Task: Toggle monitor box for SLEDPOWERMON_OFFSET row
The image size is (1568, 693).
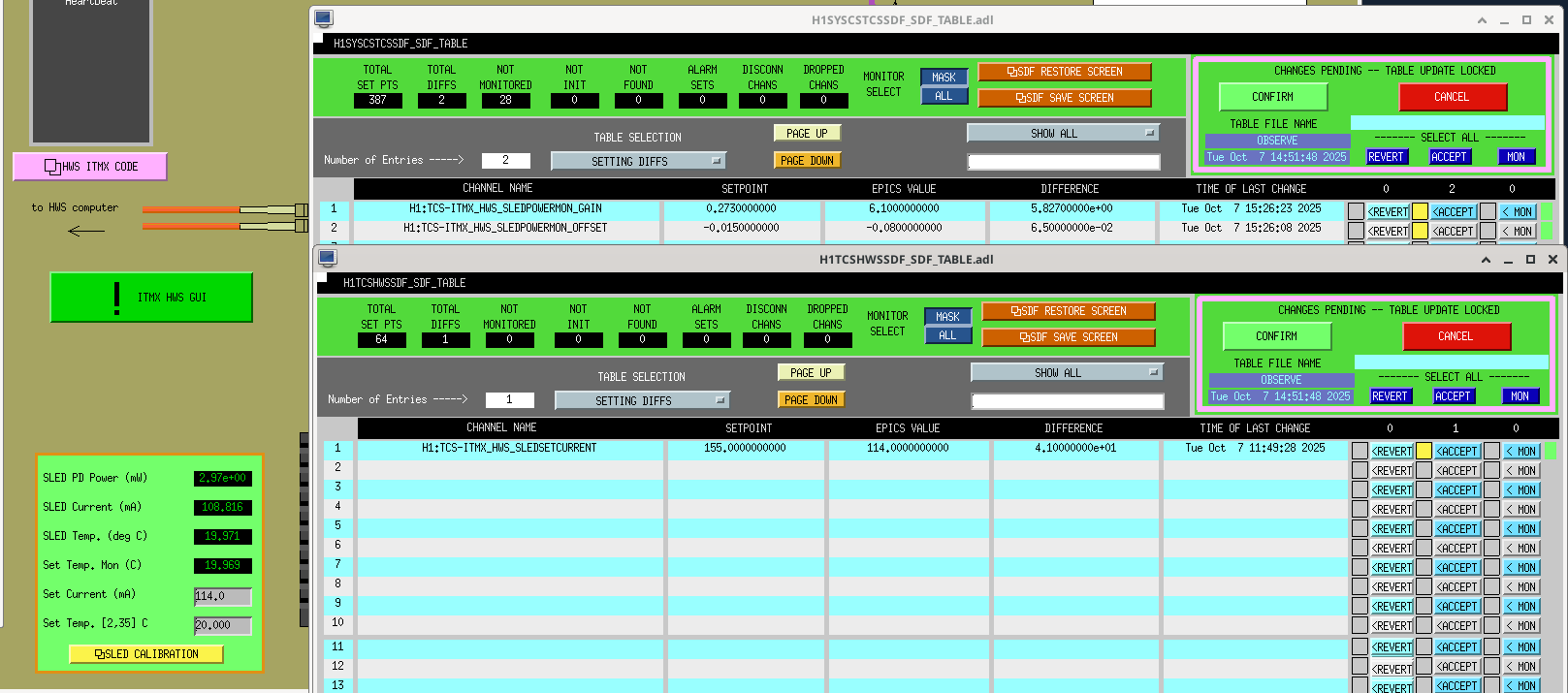Action: pos(1488,231)
